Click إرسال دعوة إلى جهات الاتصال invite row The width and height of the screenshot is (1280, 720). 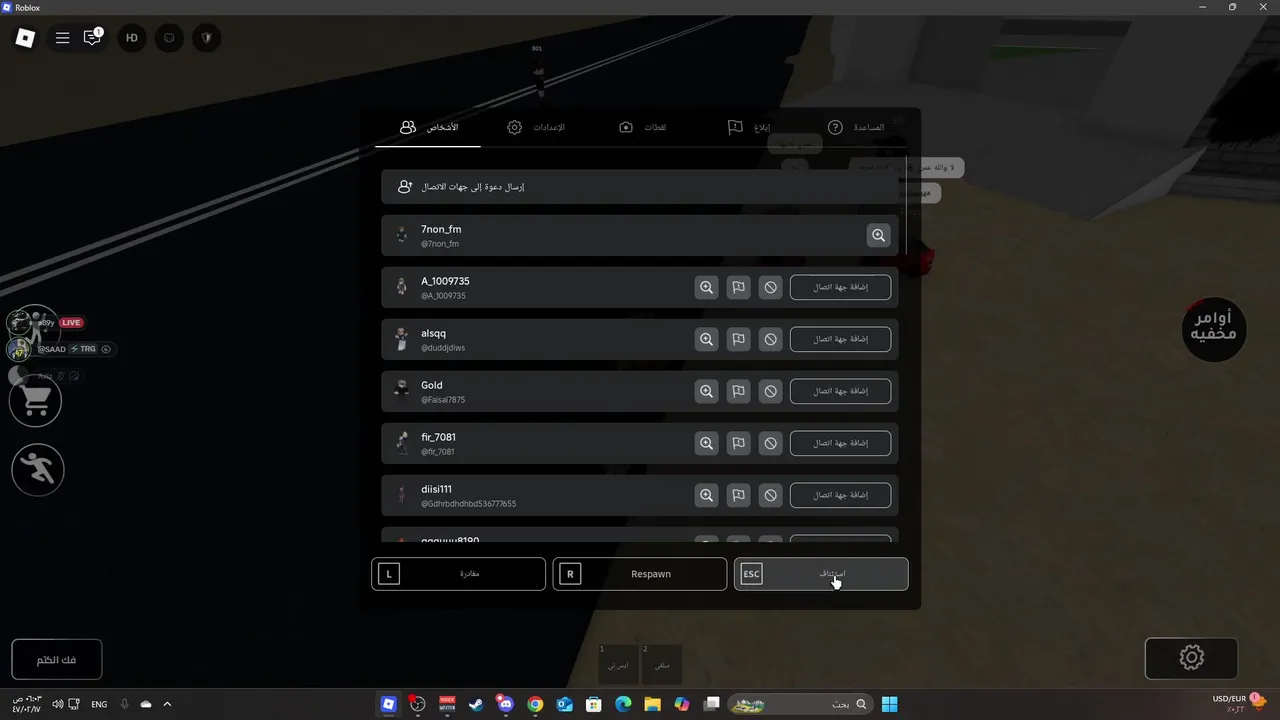pyautogui.click(x=639, y=187)
